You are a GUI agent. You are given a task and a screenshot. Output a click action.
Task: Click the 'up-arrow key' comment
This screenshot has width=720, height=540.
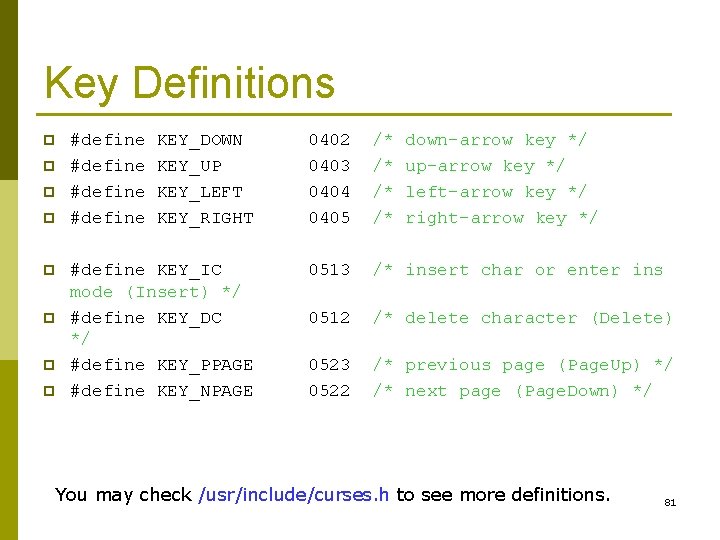click(469, 166)
